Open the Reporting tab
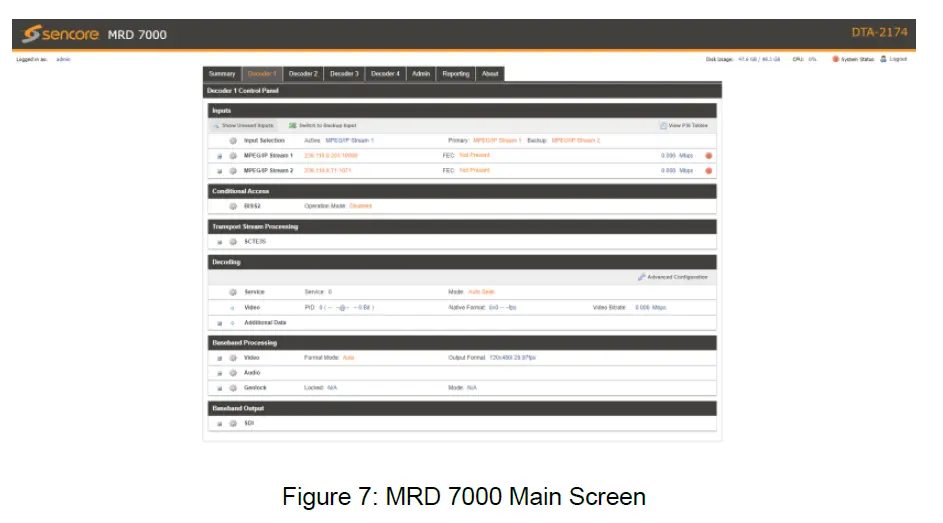 pyautogui.click(x=456, y=74)
